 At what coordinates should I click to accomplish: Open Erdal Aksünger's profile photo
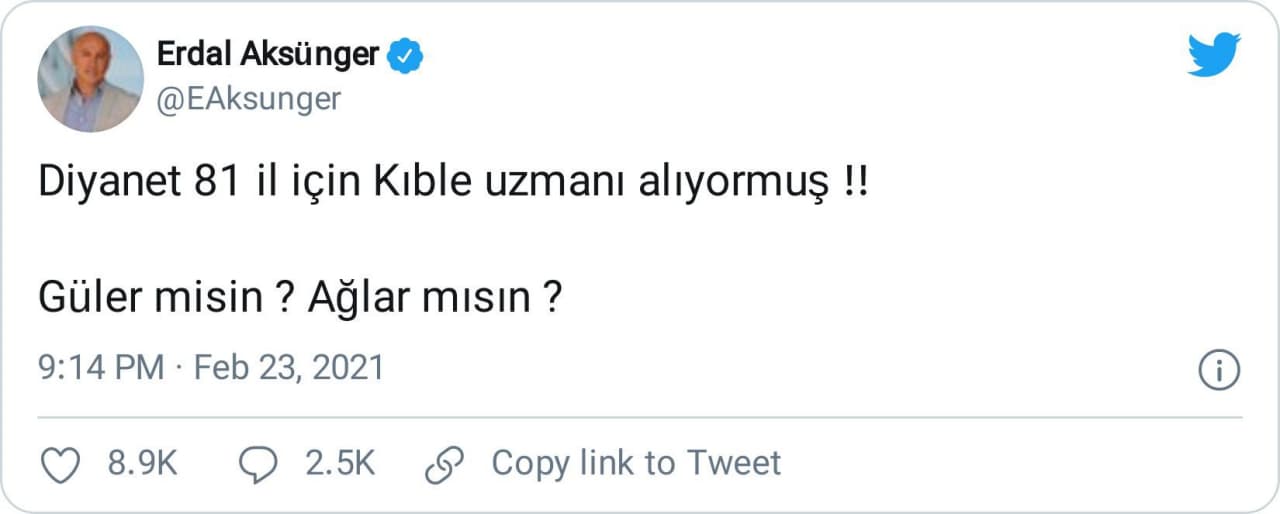(90, 79)
